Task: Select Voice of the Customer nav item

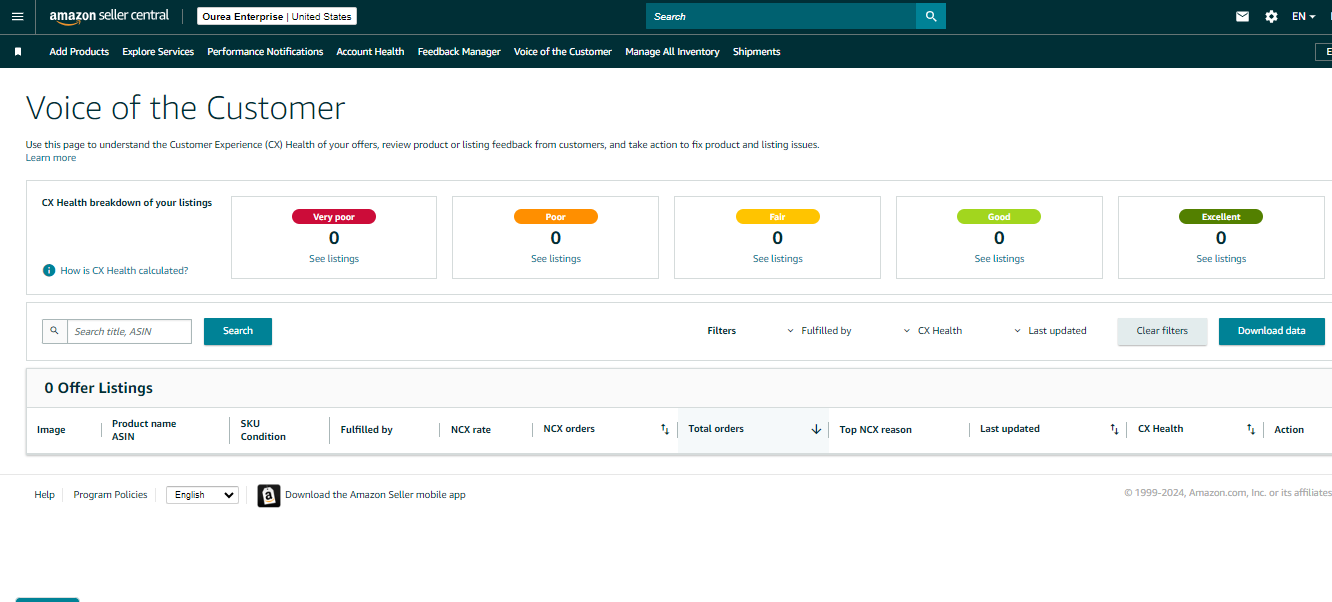Action: (563, 52)
